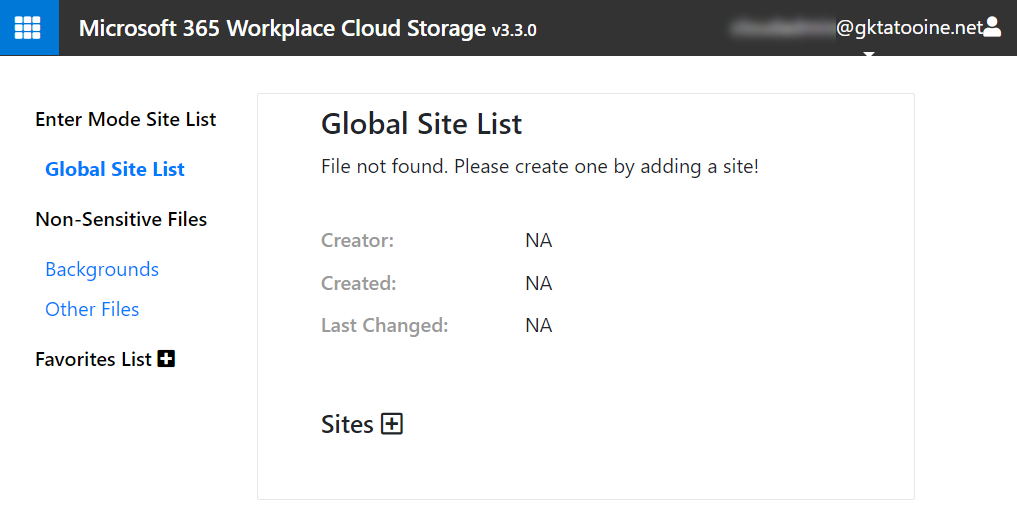Click the Last Changed field label
The width and height of the screenshot is (1017, 520).
click(x=384, y=325)
